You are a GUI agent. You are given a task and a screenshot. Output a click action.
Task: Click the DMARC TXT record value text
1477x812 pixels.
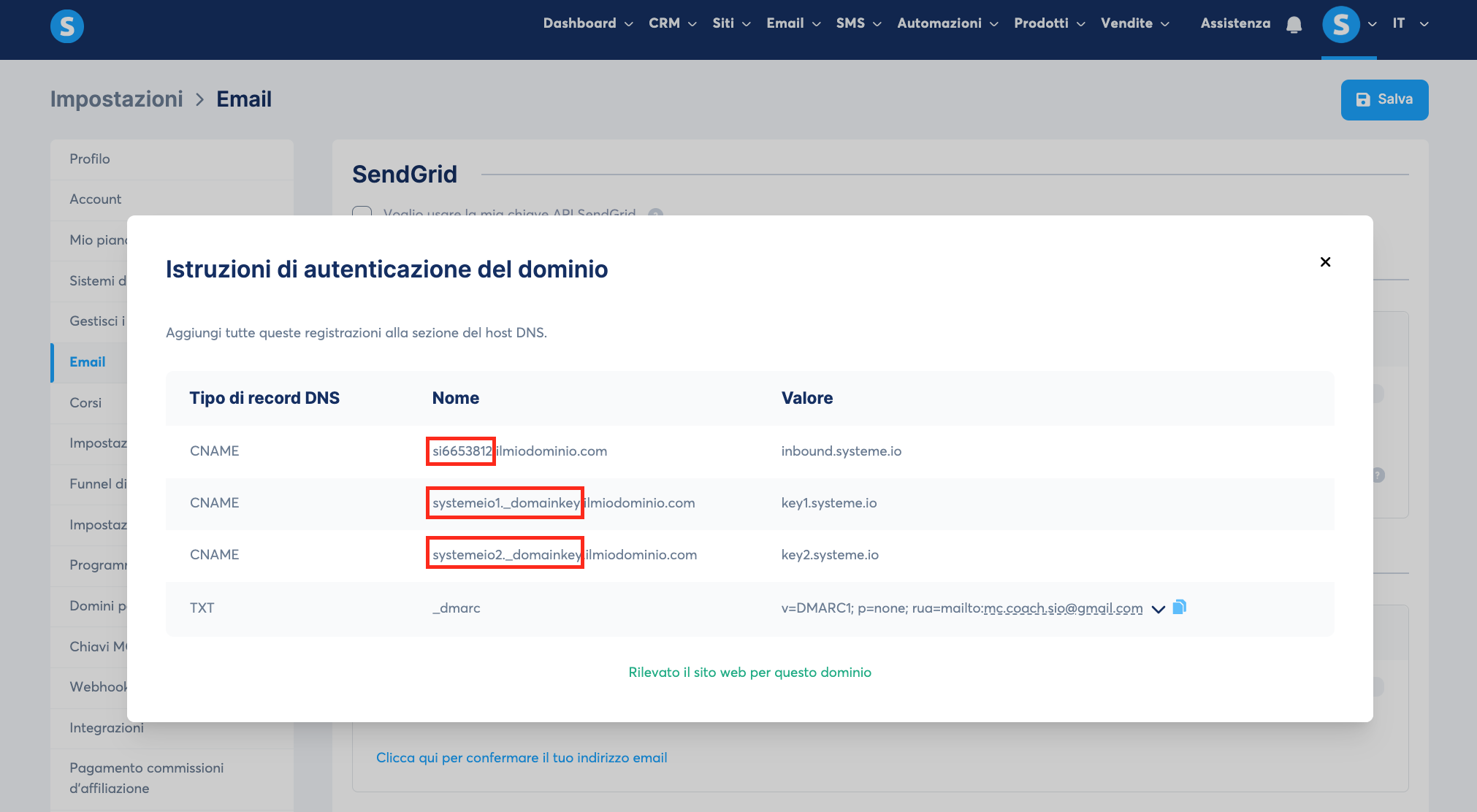click(962, 608)
